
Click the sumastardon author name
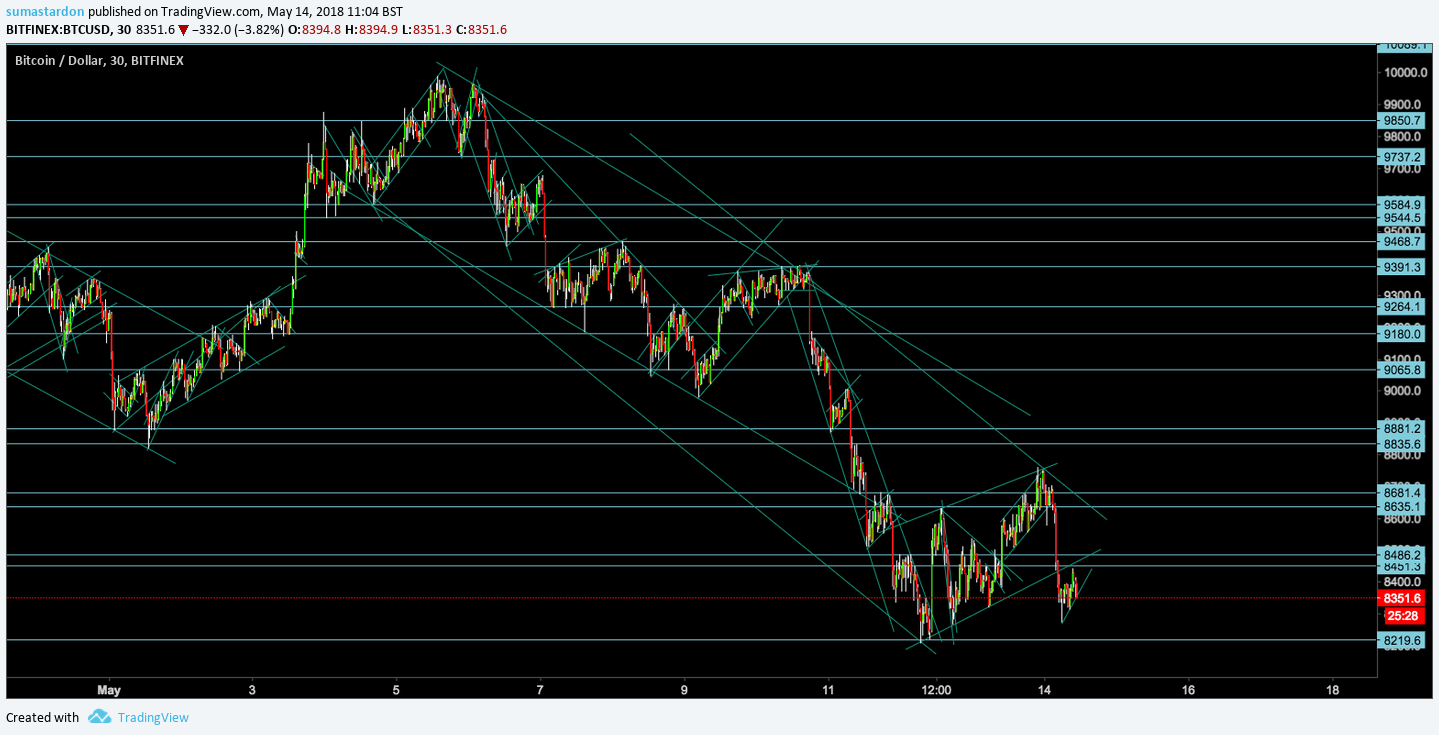coord(45,11)
